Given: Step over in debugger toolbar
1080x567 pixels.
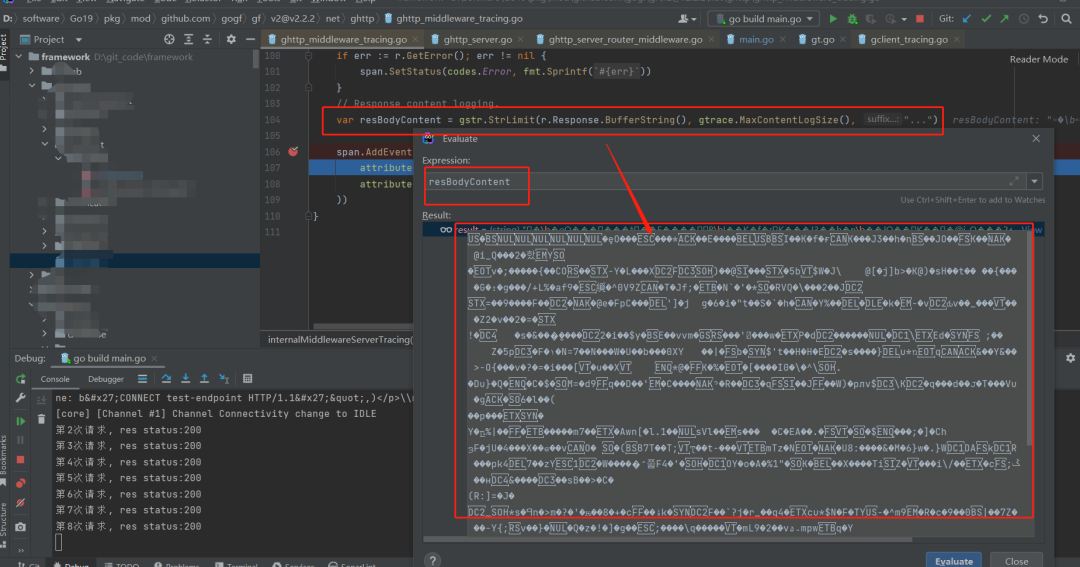Looking at the screenshot, I should click(x=166, y=378).
